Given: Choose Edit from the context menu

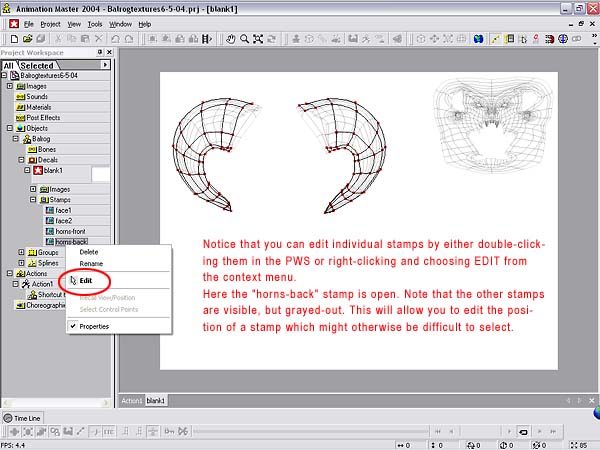Looking at the screenshot, I should (x=86, y=281).
